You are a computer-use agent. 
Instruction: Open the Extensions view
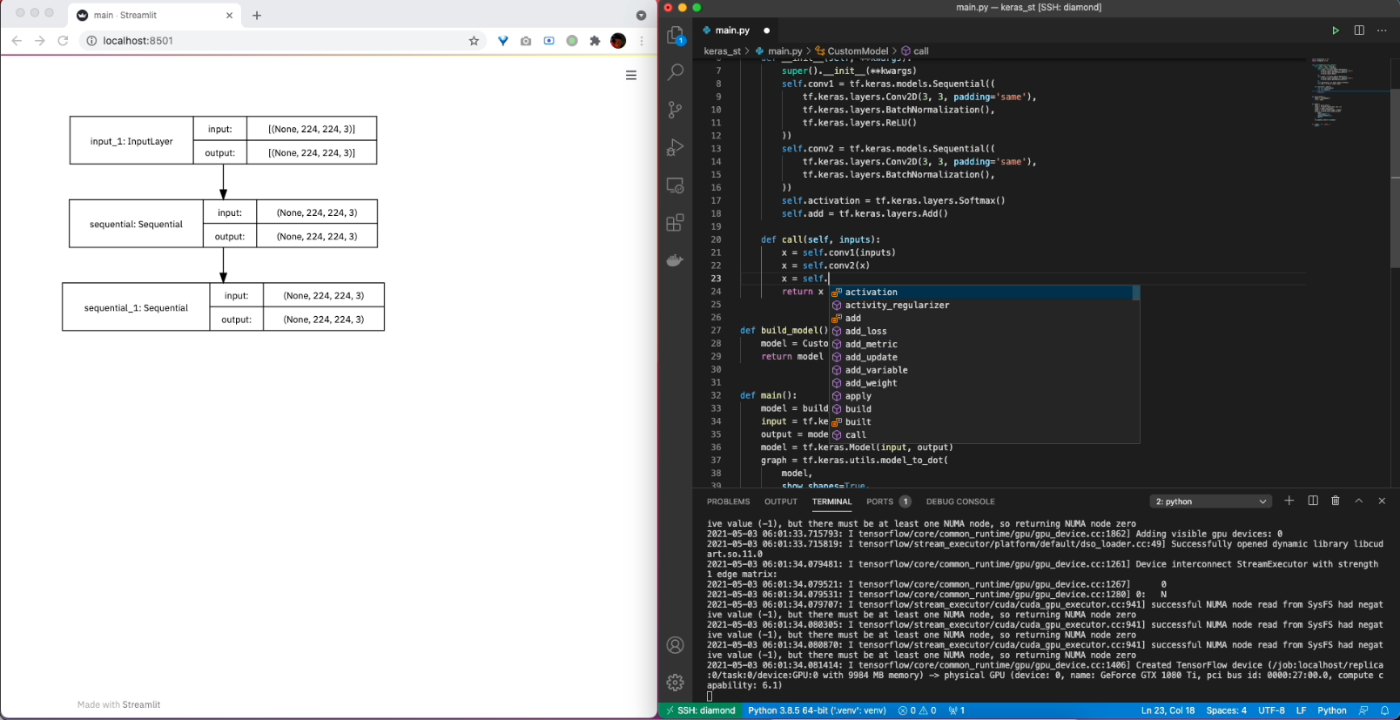pos(675,222)
